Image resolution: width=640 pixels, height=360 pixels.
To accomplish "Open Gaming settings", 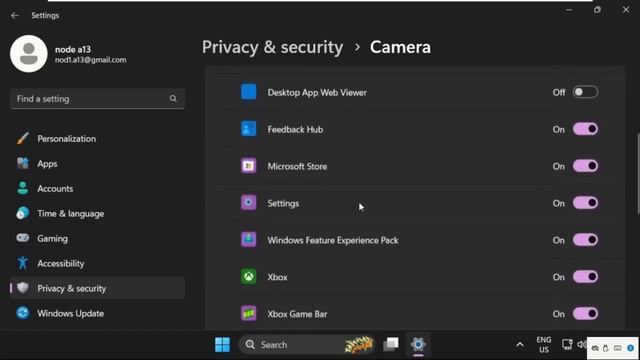I will 98,238.
